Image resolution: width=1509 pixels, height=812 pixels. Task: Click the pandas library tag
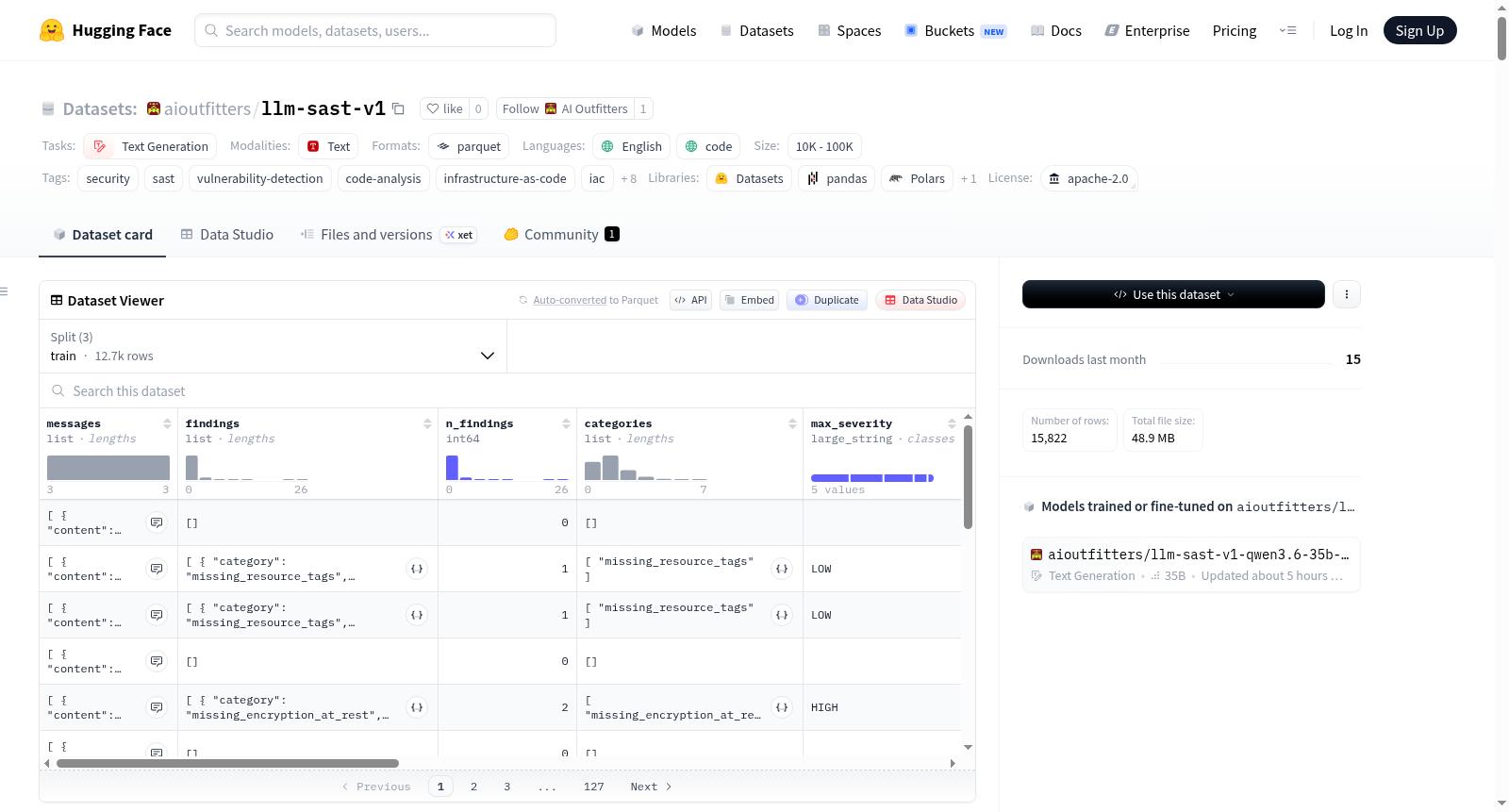click(837, 178)
